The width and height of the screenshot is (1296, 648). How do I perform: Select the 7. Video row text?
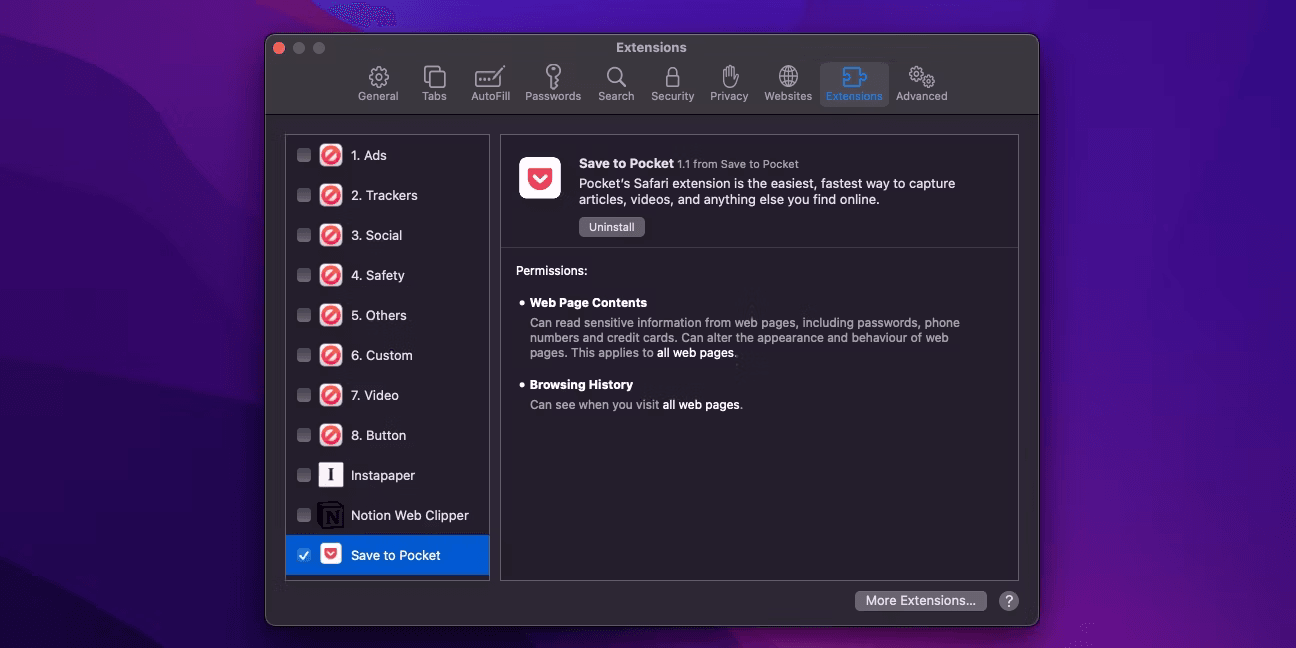click(375, 395)
